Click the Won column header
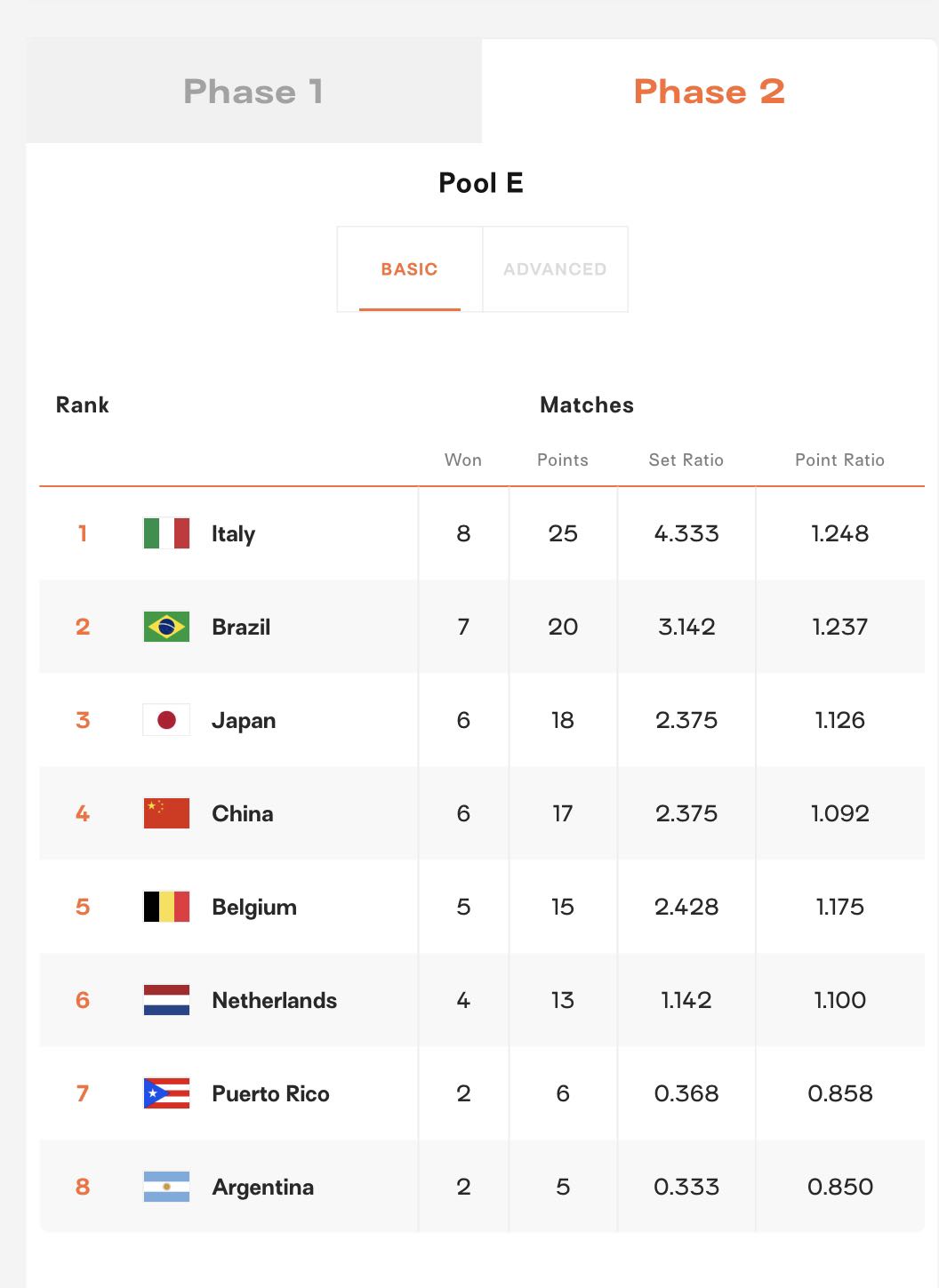The height and width of the screenshot is (1288, 939). (463, 460)
